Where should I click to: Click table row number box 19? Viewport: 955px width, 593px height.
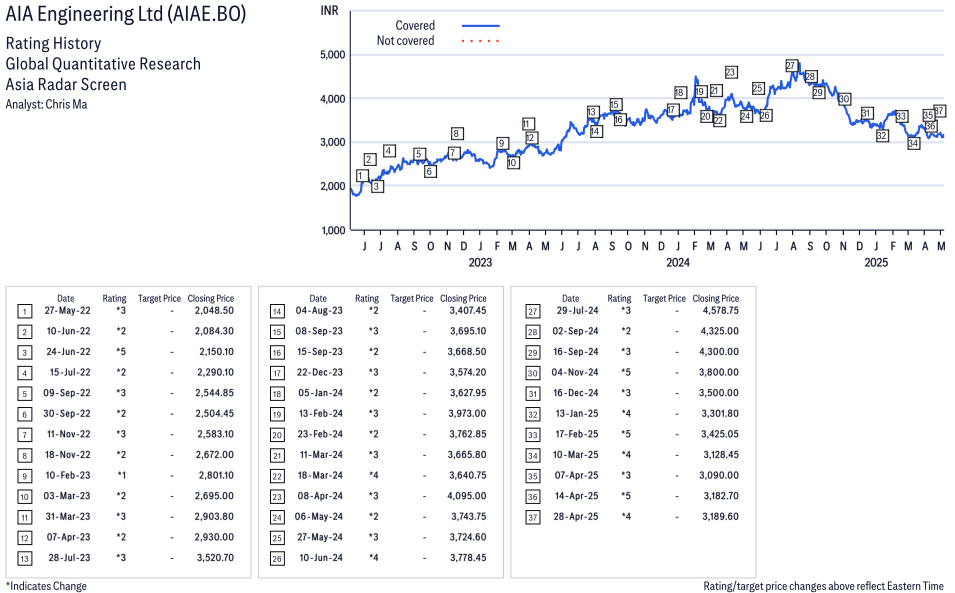(x=277, y=415)
